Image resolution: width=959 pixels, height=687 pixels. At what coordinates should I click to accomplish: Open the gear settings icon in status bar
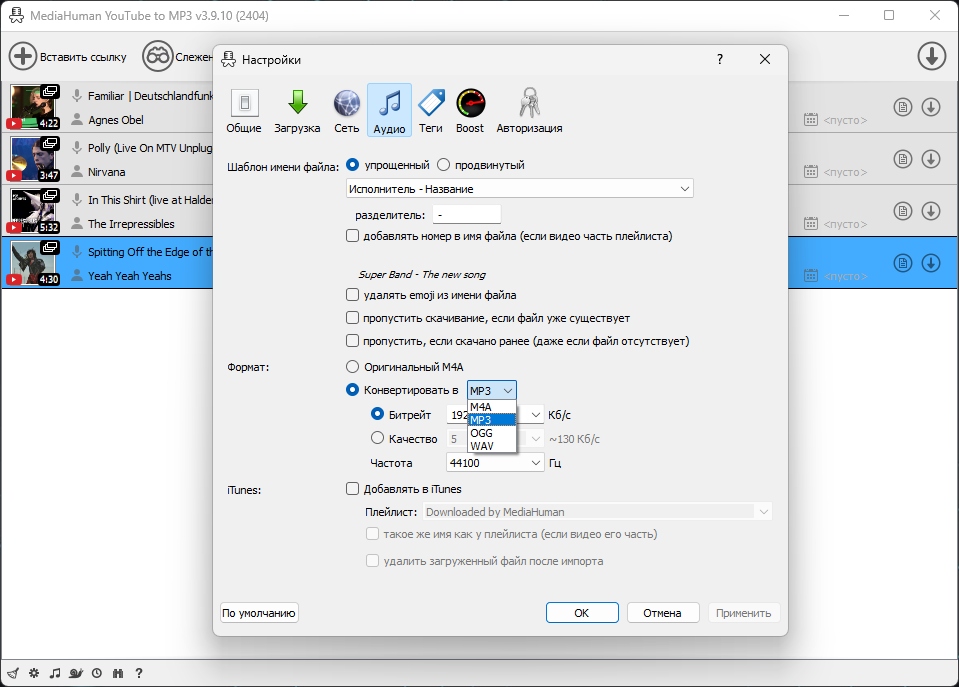tap(34, 673)
